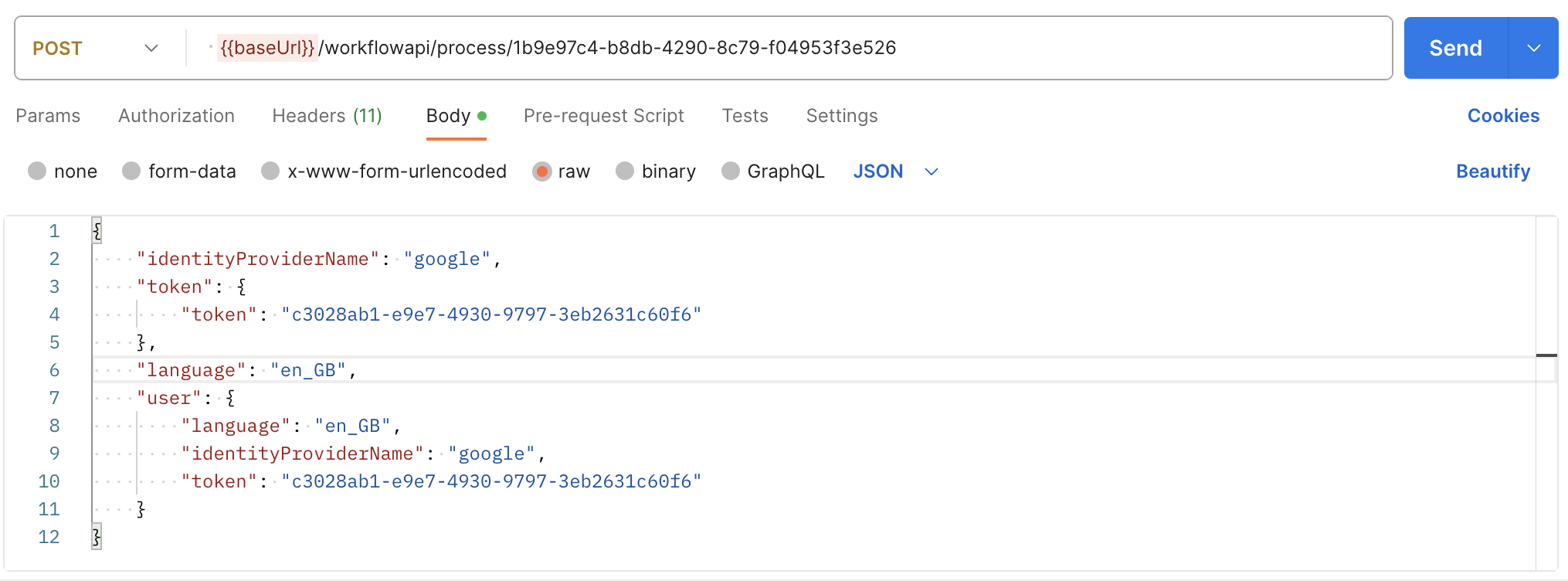This screenshot has width=1568, height=581.
Task: Open the JSON format dropdown
Action: (x=895, y=172)
